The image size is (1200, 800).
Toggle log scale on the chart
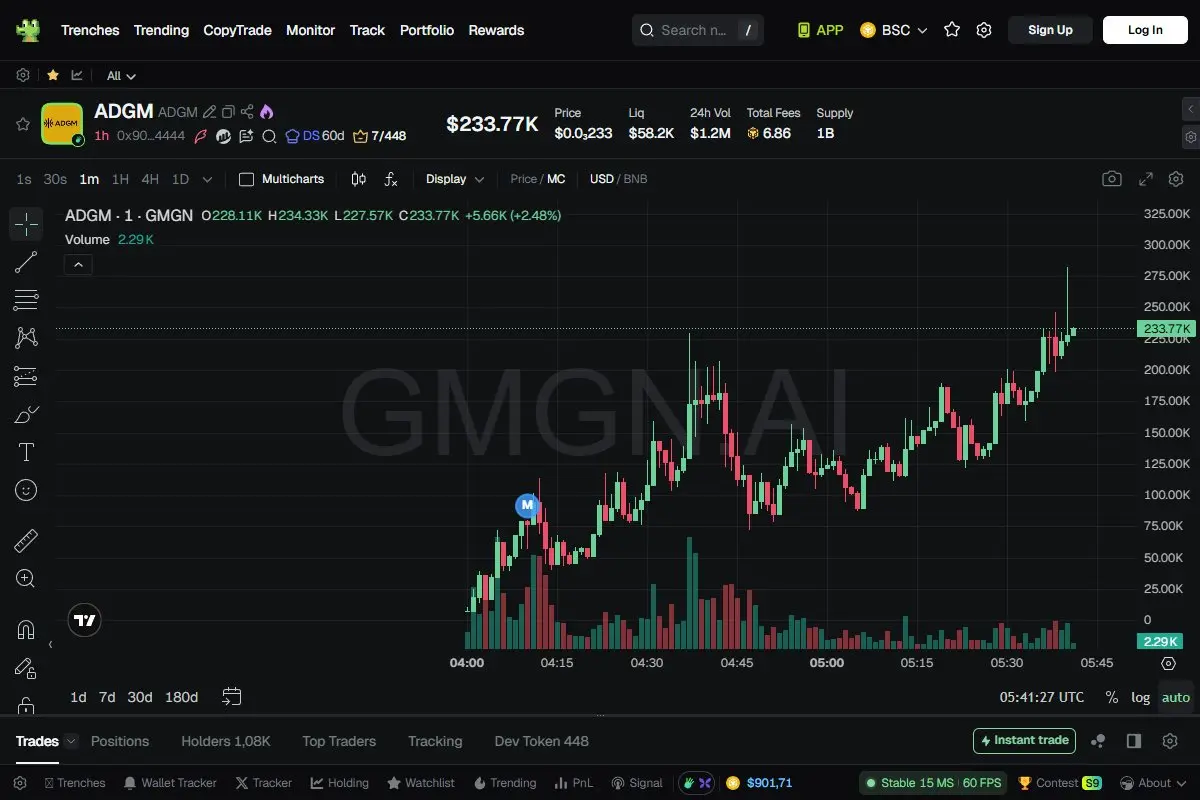tap(1140, 697)
